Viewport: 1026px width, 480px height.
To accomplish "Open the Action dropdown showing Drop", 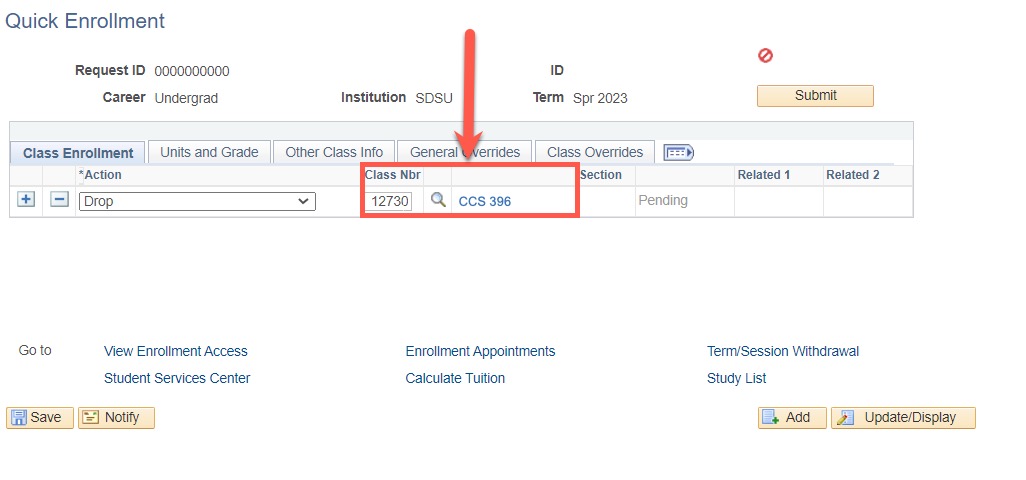I will coord(197,201).
